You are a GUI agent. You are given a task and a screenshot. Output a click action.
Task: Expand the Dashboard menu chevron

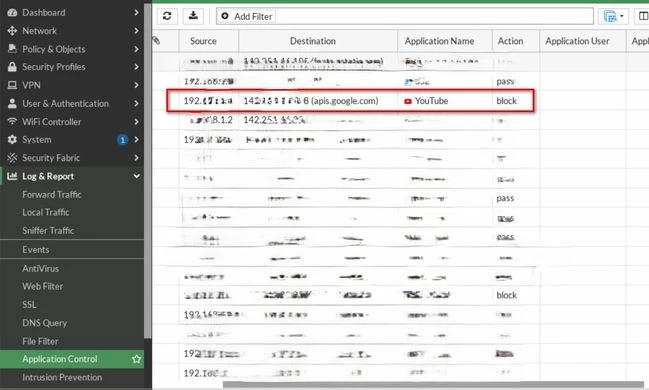point(136,12)
